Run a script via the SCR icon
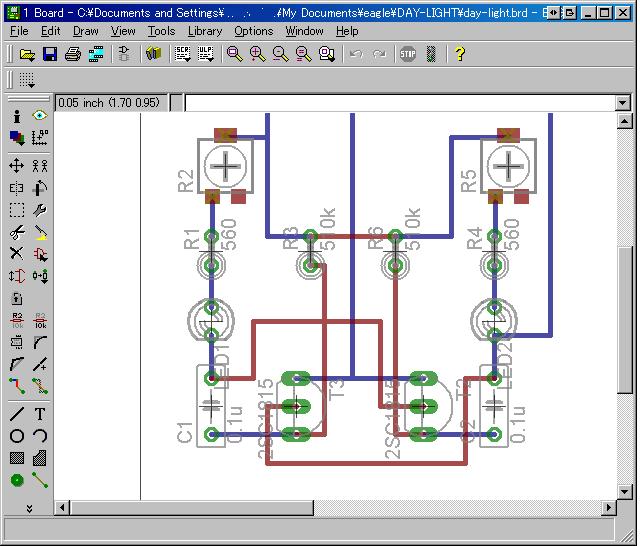 [182, 54]
